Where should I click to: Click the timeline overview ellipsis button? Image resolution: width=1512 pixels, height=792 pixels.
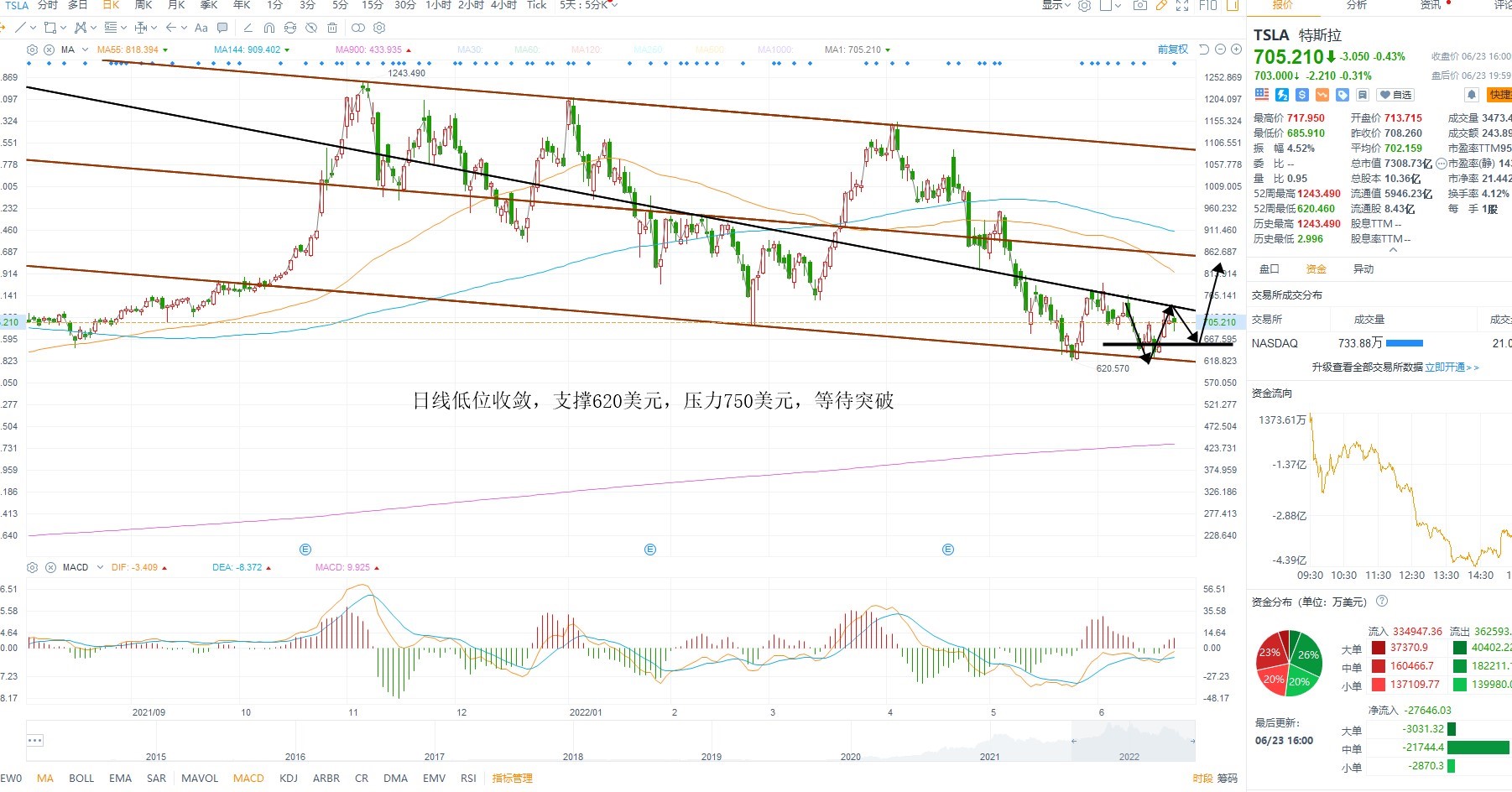(x=34, y=741)
